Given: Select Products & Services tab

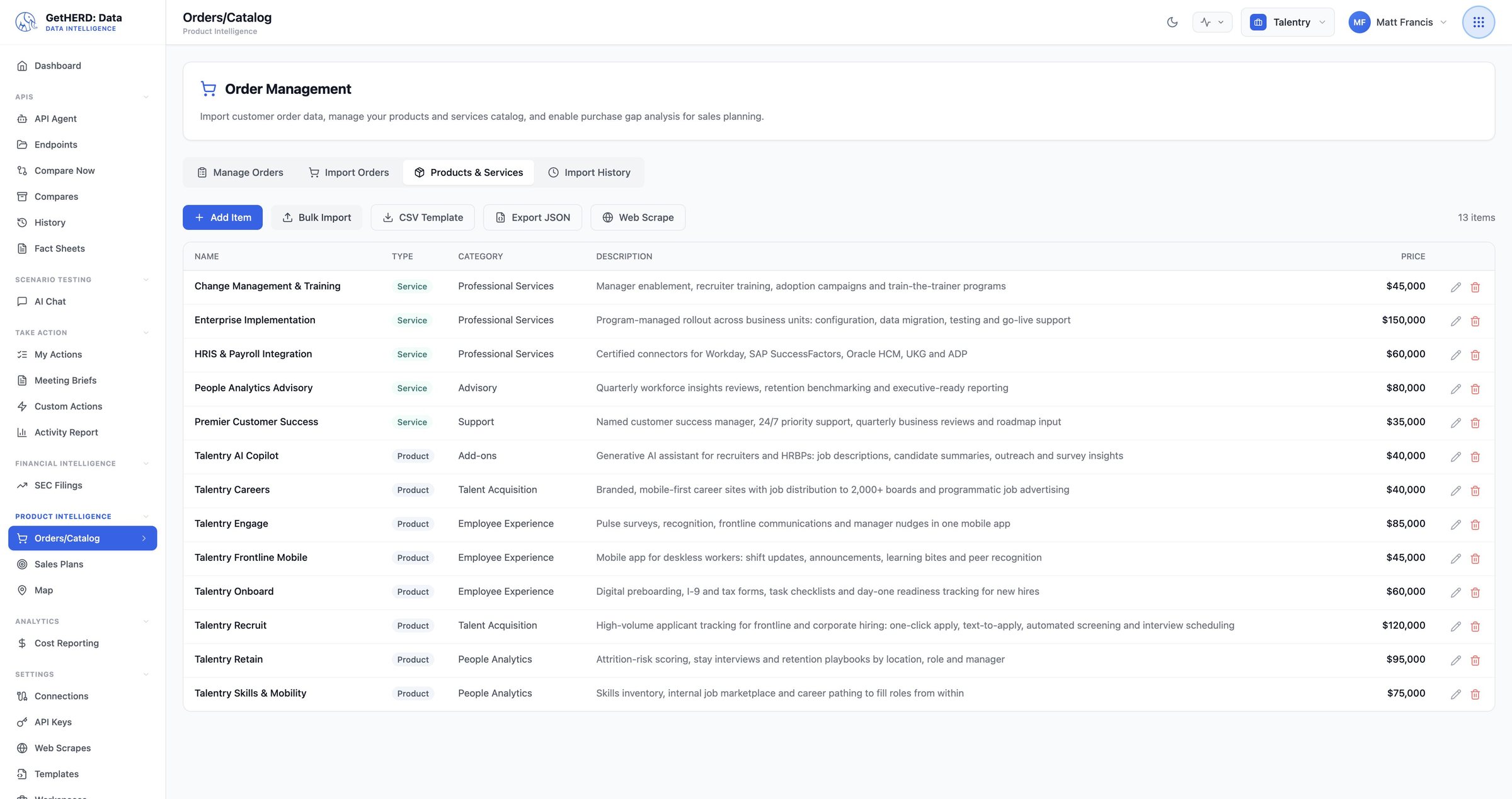Looking at the screenshot, I should 468,173.
